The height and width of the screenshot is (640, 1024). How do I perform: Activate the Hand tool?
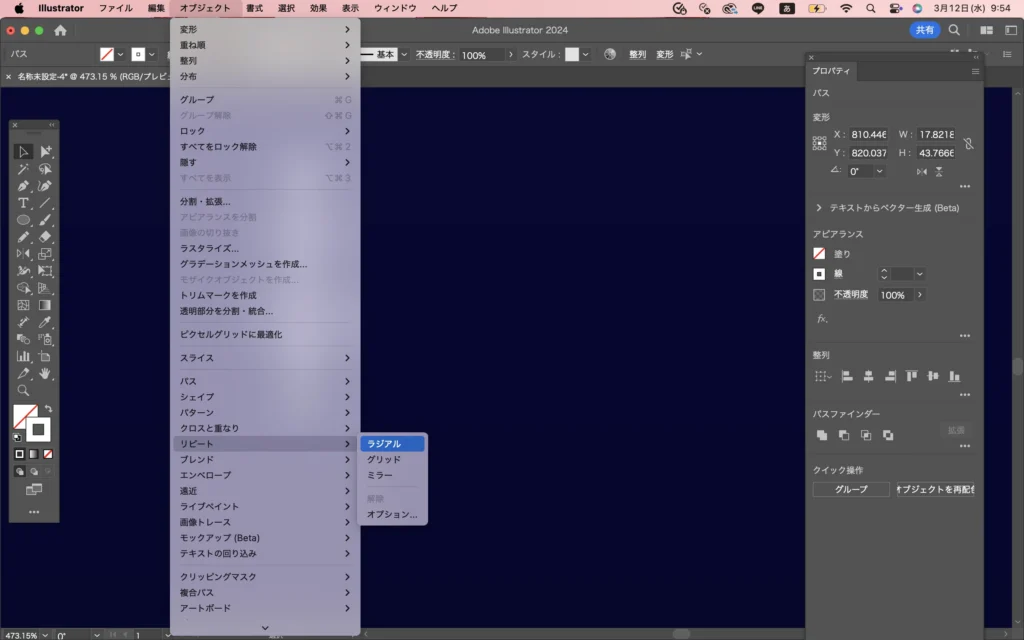pos(45,373)
